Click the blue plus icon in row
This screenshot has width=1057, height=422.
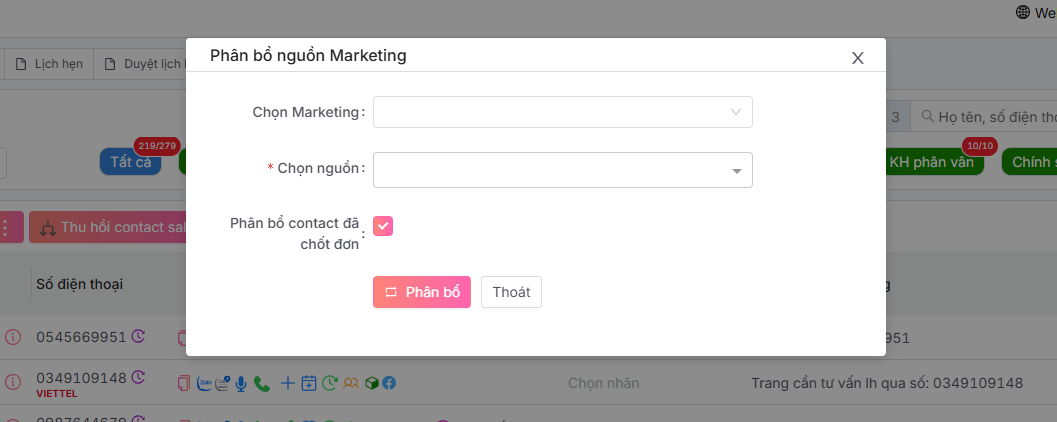tap(288, 383)
